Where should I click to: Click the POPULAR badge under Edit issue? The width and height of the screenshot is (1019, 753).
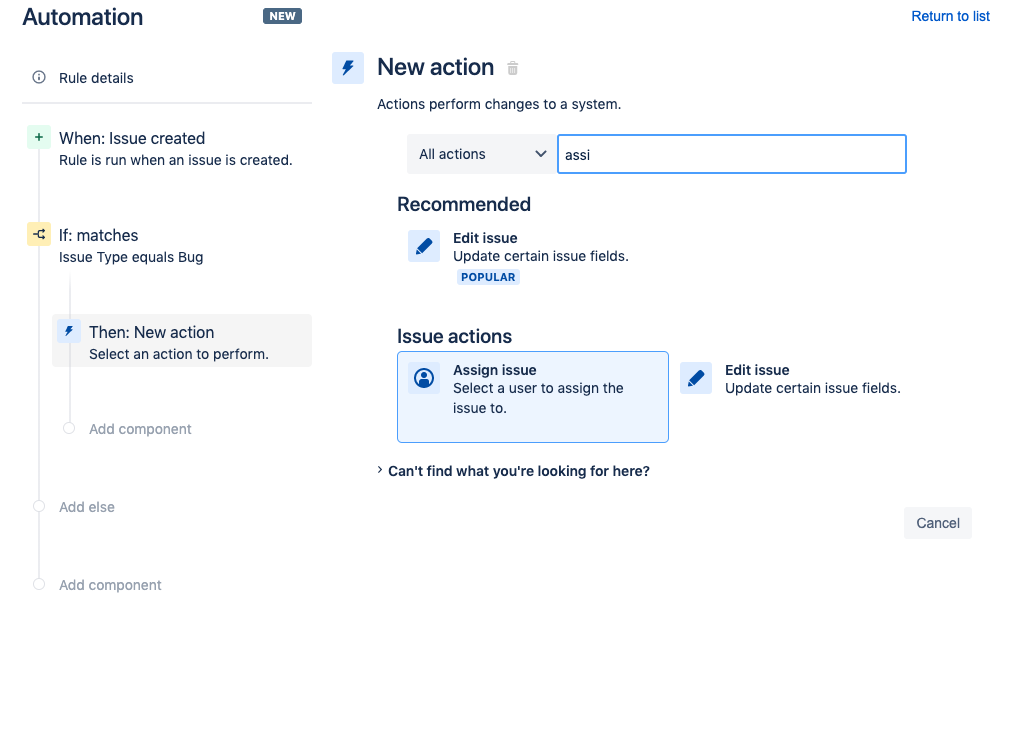pos(488,276)
